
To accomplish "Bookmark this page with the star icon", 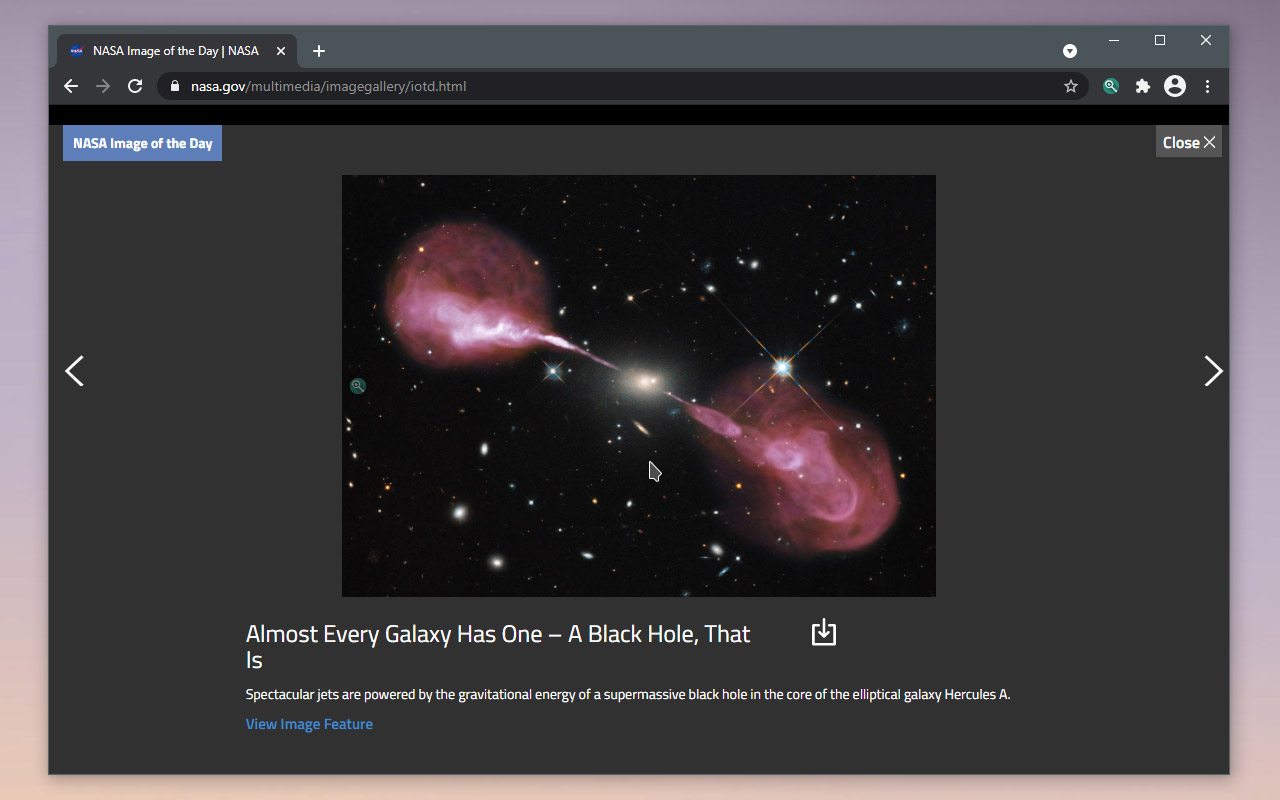I will pos(1071,86).
